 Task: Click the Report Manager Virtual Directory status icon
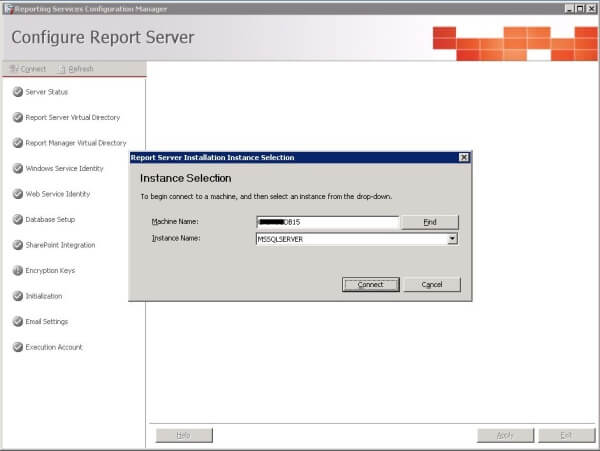(18, 143)
